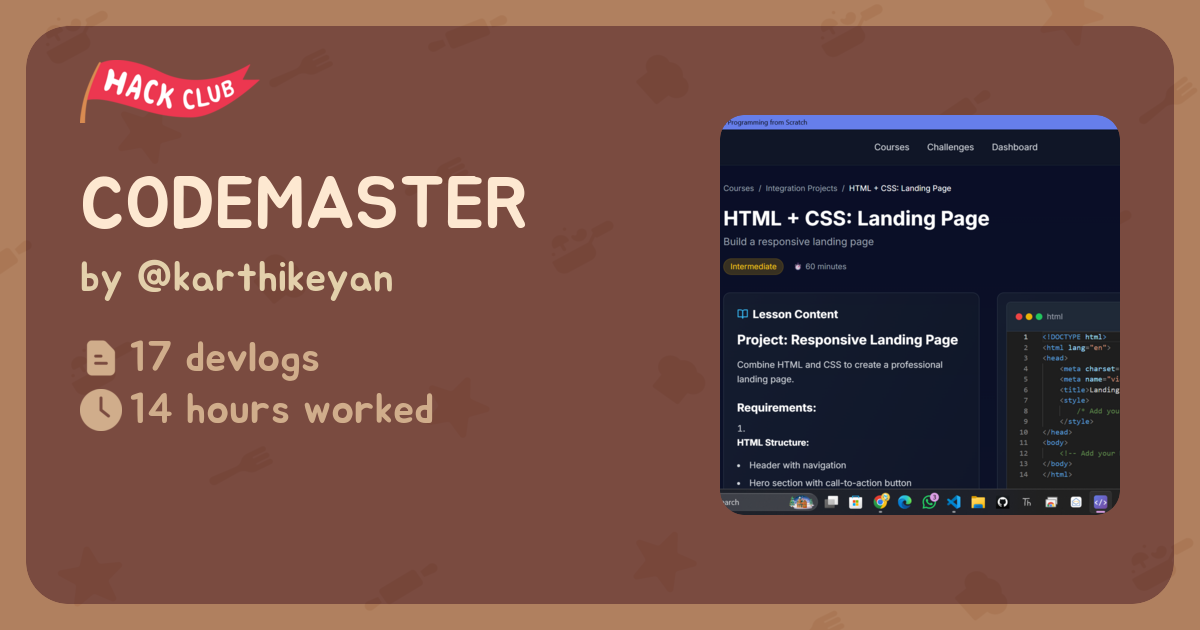Viewport: 1200px width, 630px height.
Task: Click the '</head>' closing tag code line
Action: click(1057, 432)
